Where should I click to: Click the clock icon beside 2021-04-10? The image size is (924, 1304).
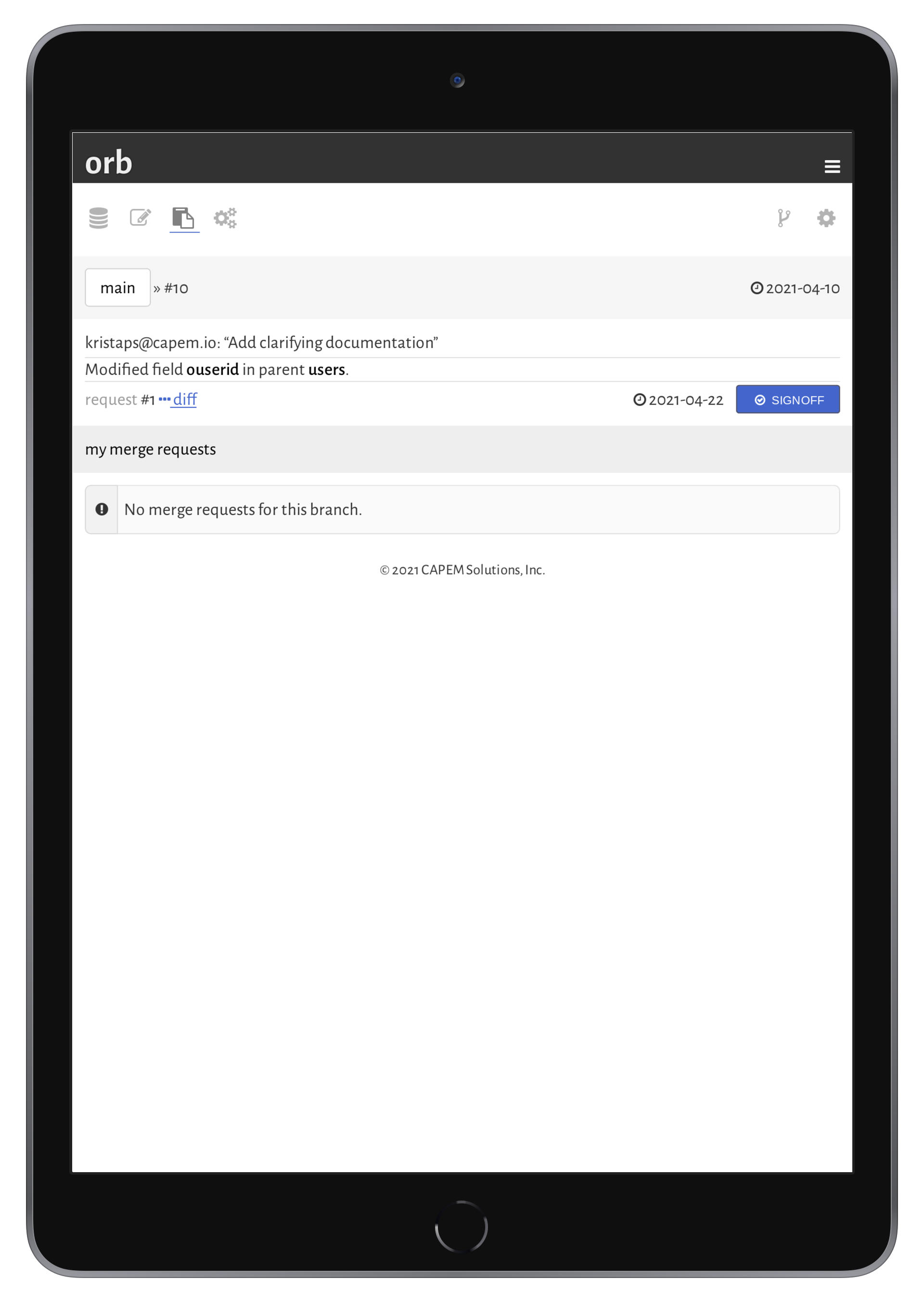pyautogui.click(x=757, y=288)
